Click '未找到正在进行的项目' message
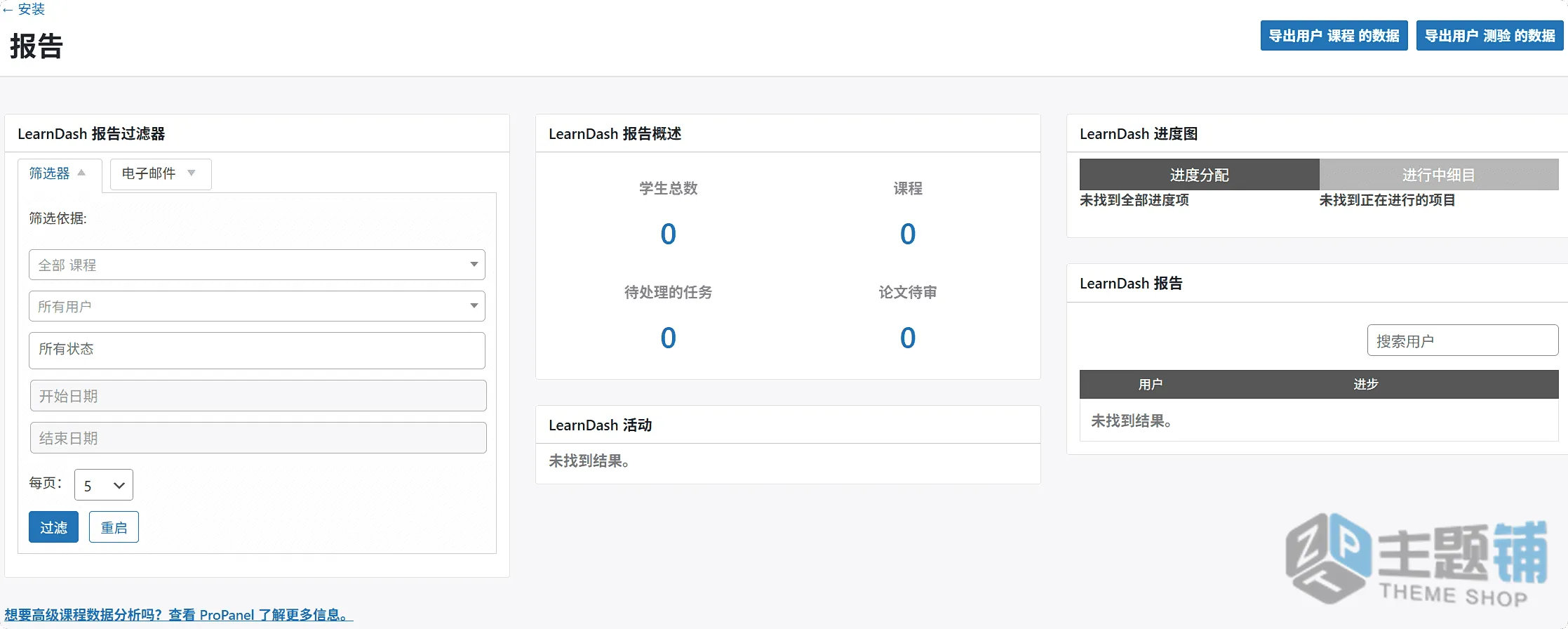The image size is (1568, 629). point(1387,201)
